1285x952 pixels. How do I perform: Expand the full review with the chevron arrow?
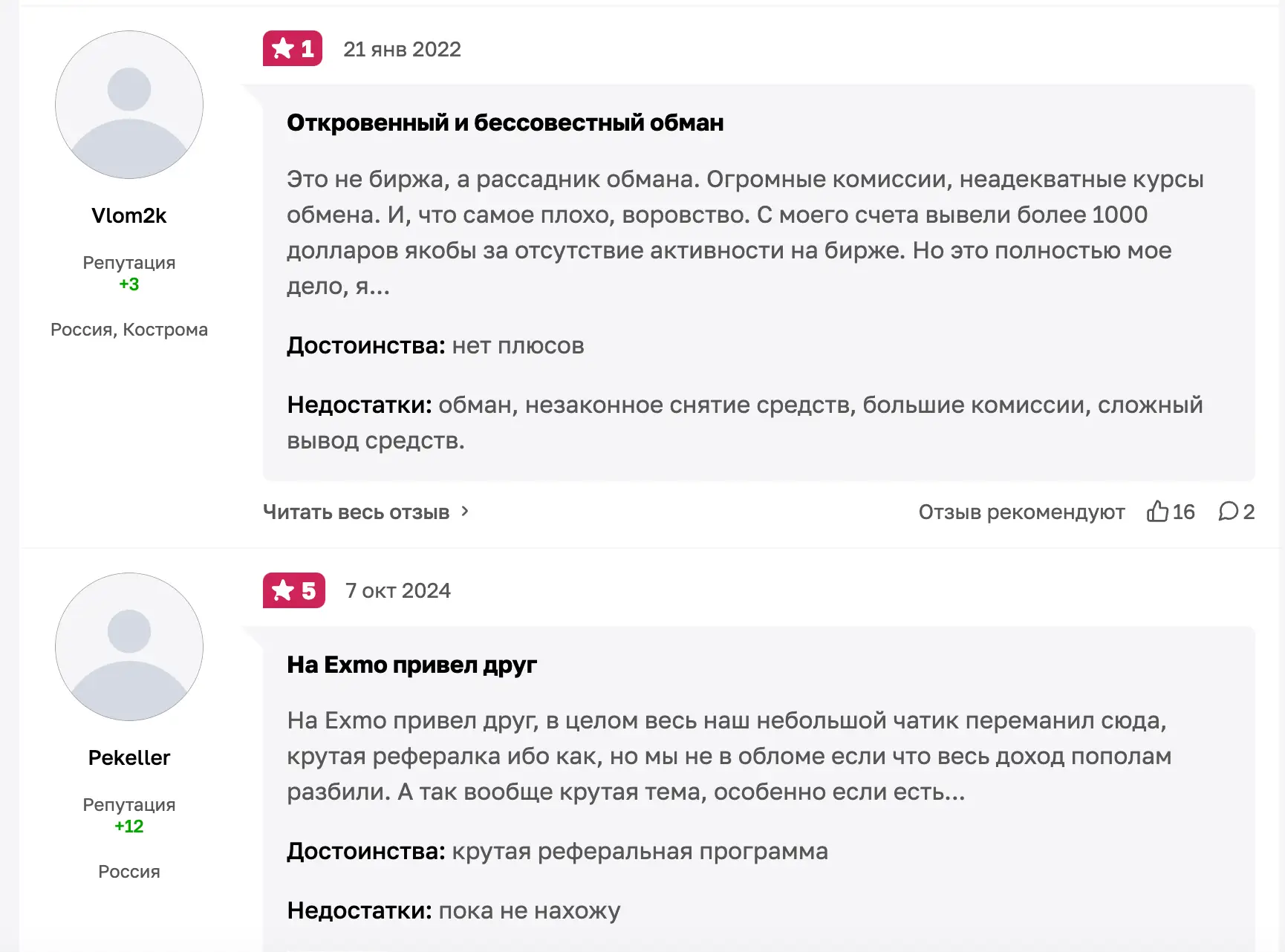(x=465, y=511)
